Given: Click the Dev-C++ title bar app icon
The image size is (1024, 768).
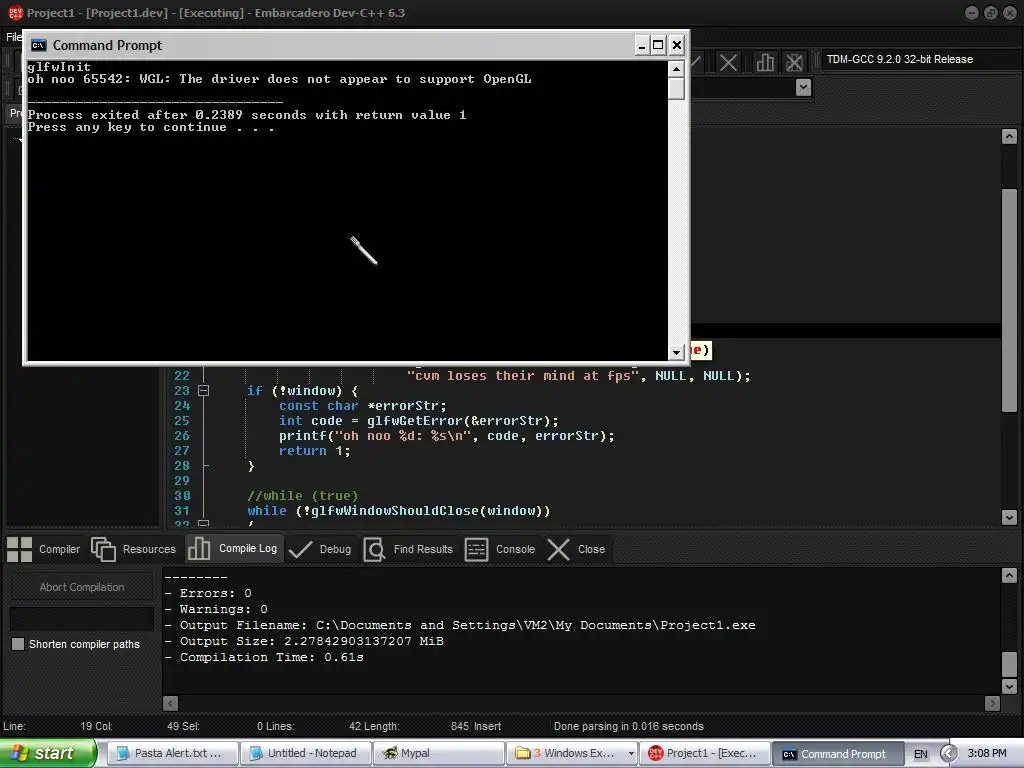Looking at the screenshot, I should point(14,12).
